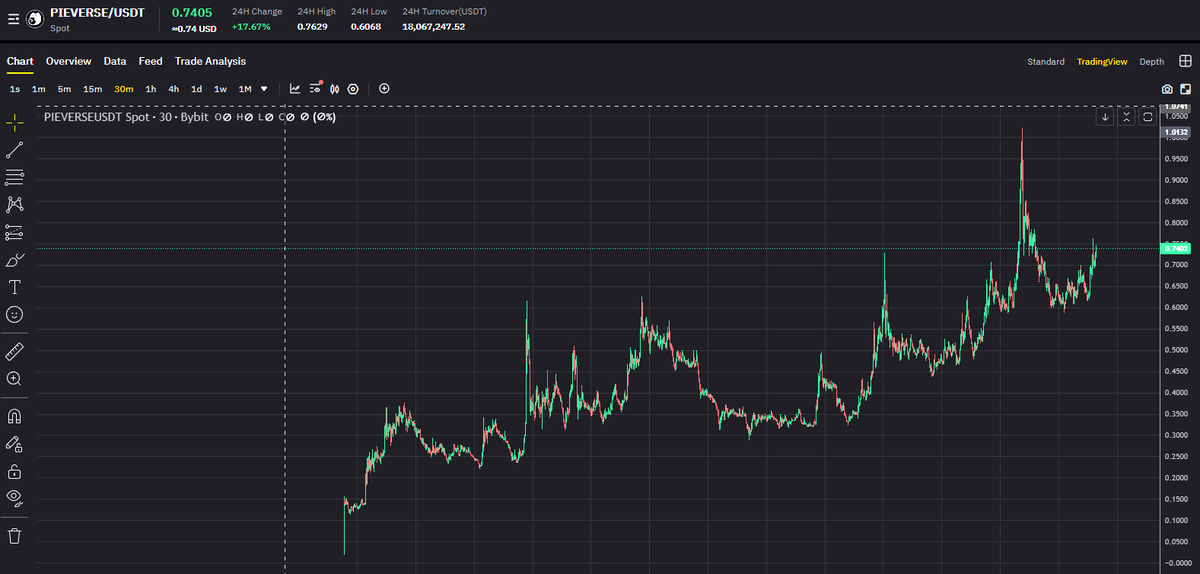Open the multi-chart grid layout icon
The height and width of the screenshot is (574, 1200).
click(1185, 62)
